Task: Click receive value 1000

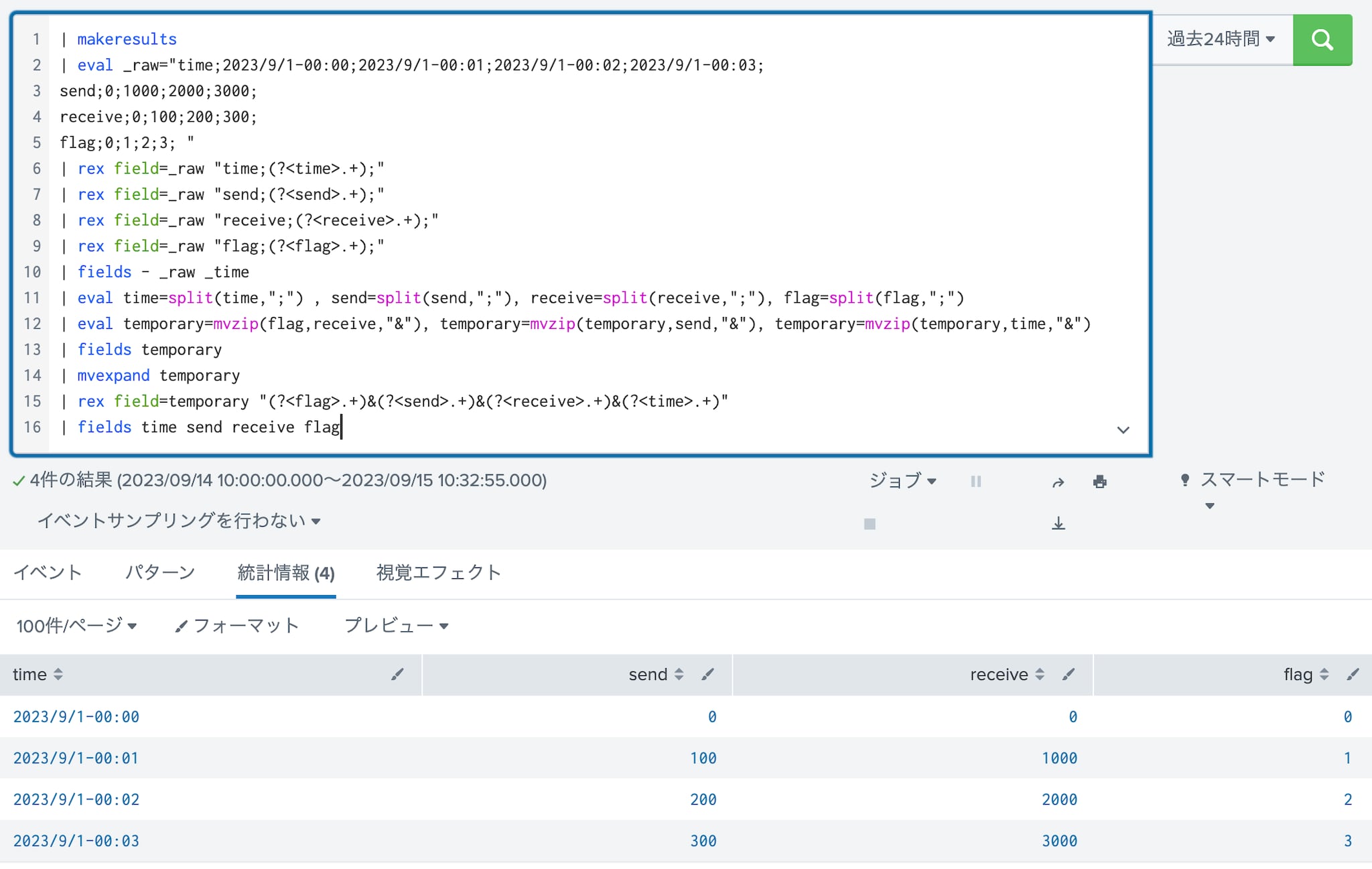Action: 1060,758
